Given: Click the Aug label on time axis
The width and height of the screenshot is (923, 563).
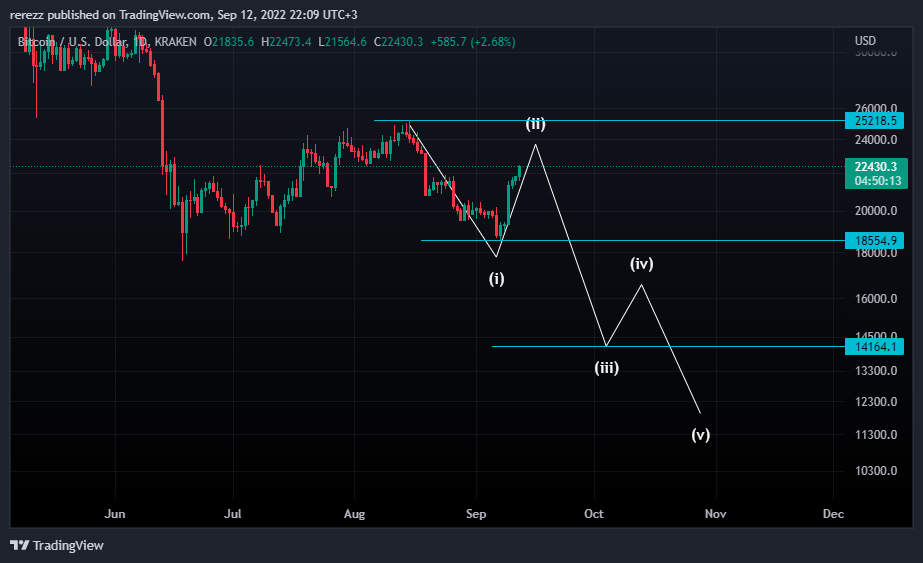Looking at the screenshot, I should (x=354, y=514).
